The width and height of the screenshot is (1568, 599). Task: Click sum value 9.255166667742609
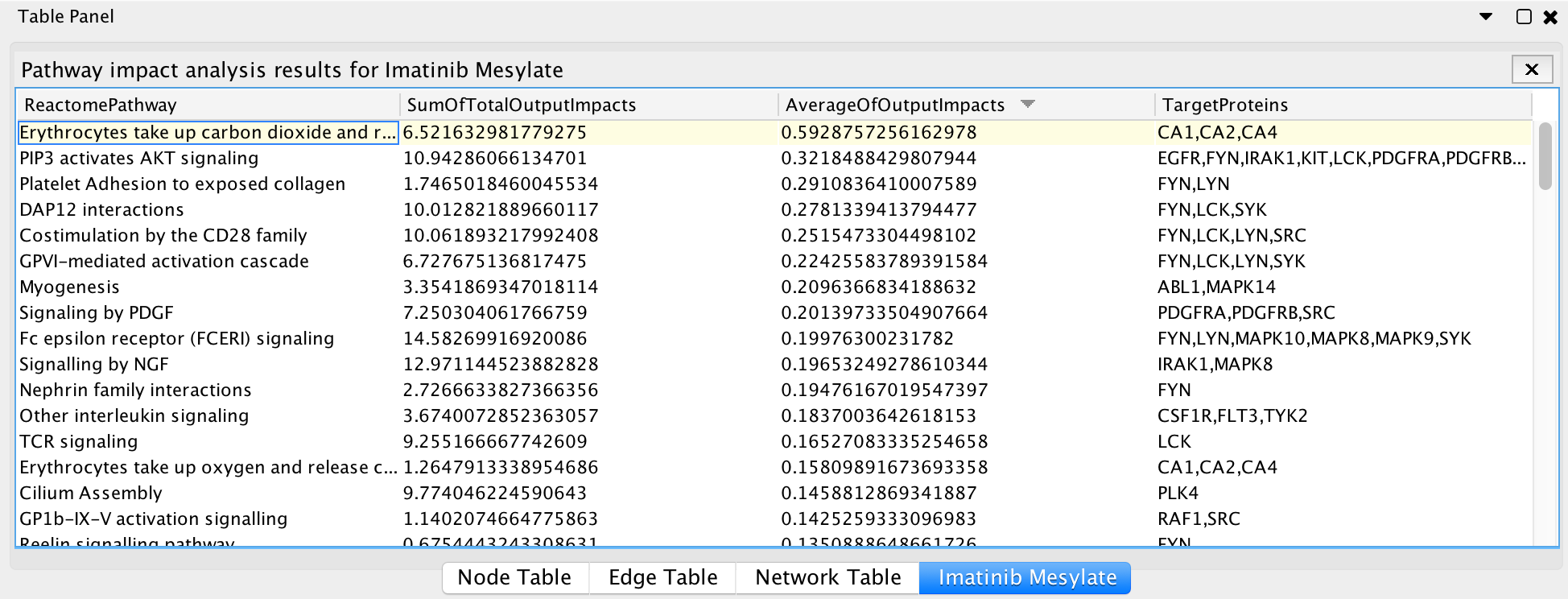(x=495, y=442)
